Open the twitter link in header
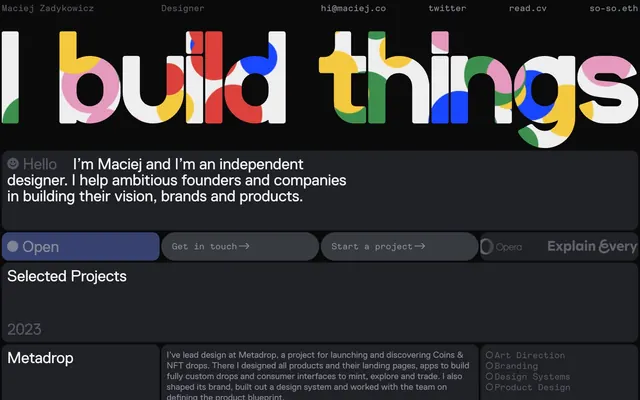This screenshot has height=400, width=640. 447,8
